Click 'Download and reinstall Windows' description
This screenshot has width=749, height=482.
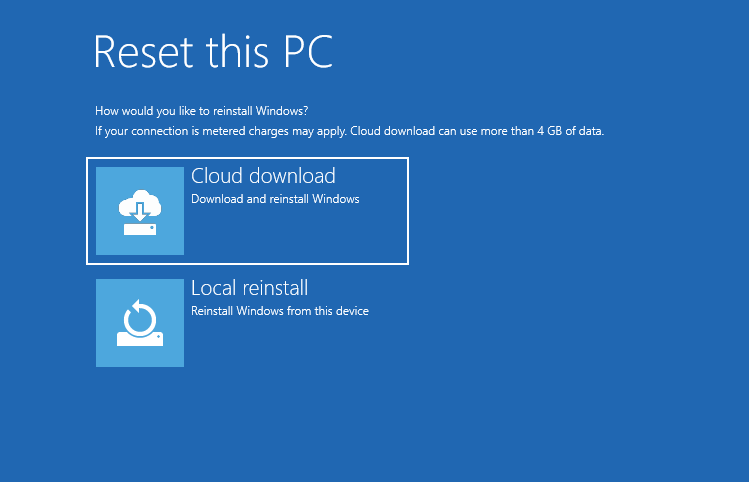point(275,199)
